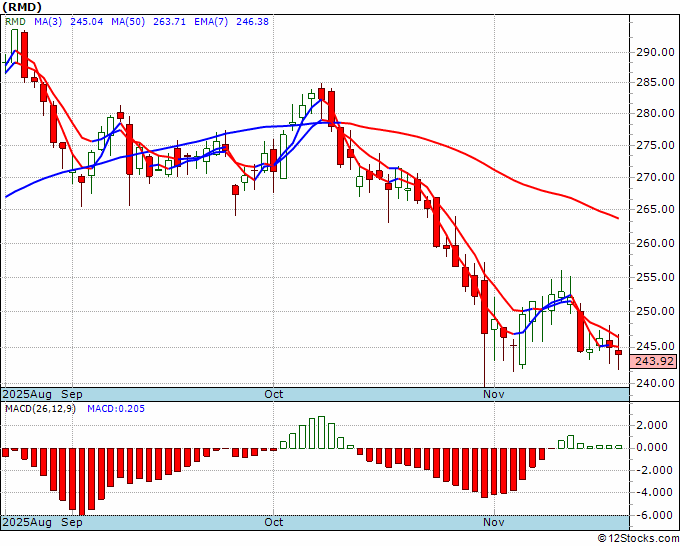Click 2025Aug on the price chart date axis

pyautogui.click(x=27, y=394)
